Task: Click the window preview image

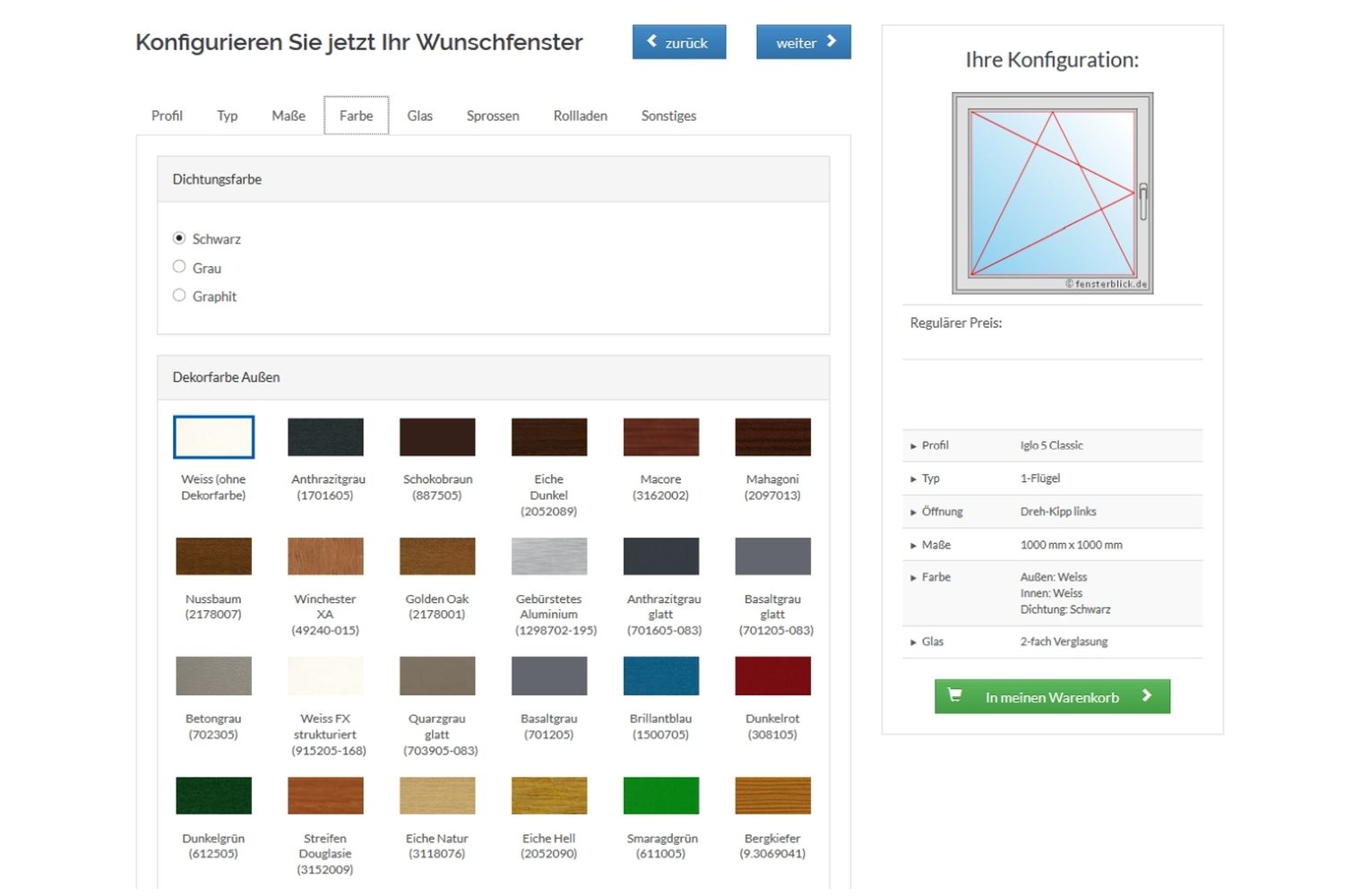Action: 1052,194
